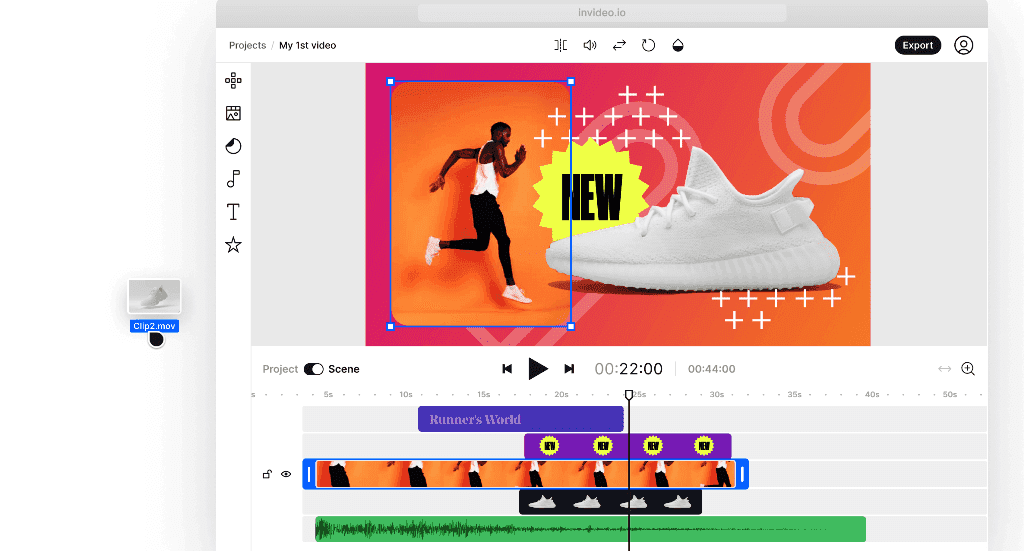The width and height of the screenshot is (1024, 551).
Task: Select the Runner's World text clip
Action: click(x=520, y=419)
